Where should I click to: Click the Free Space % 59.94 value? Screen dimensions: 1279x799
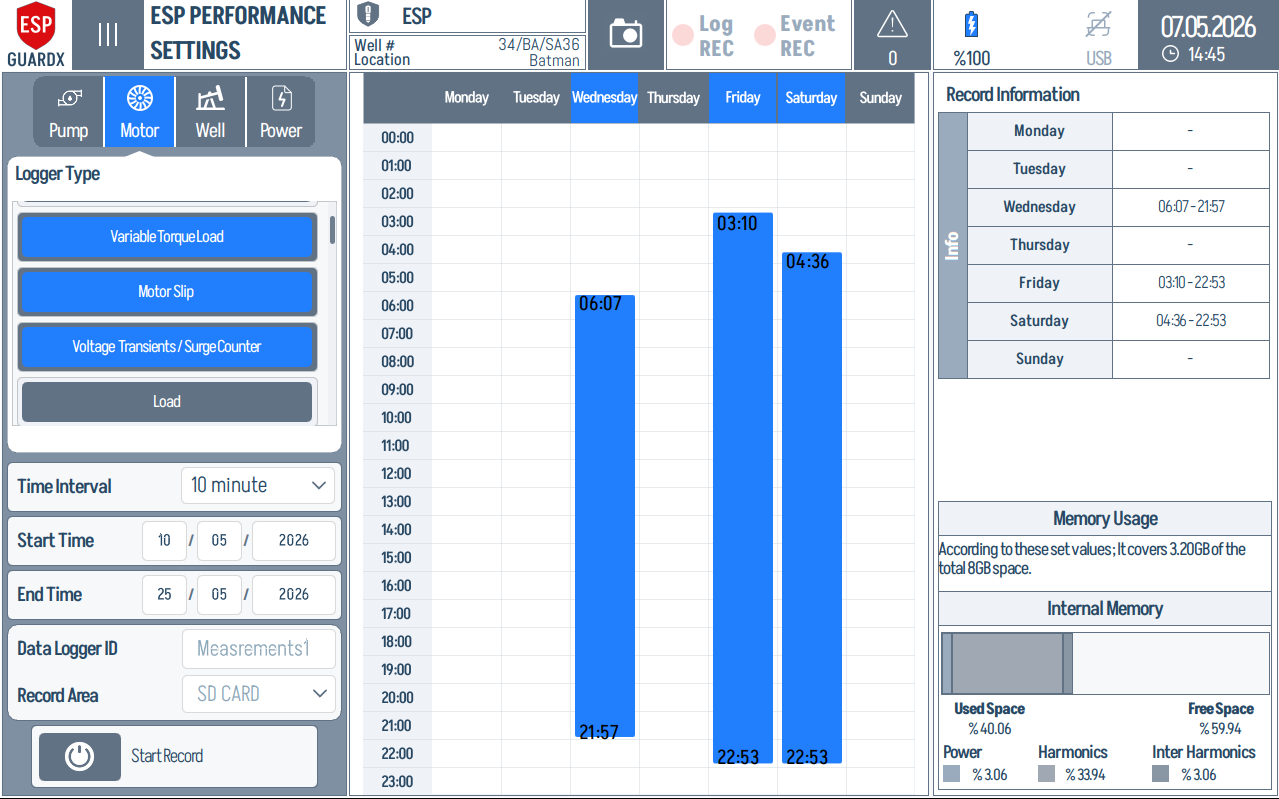1220,729
